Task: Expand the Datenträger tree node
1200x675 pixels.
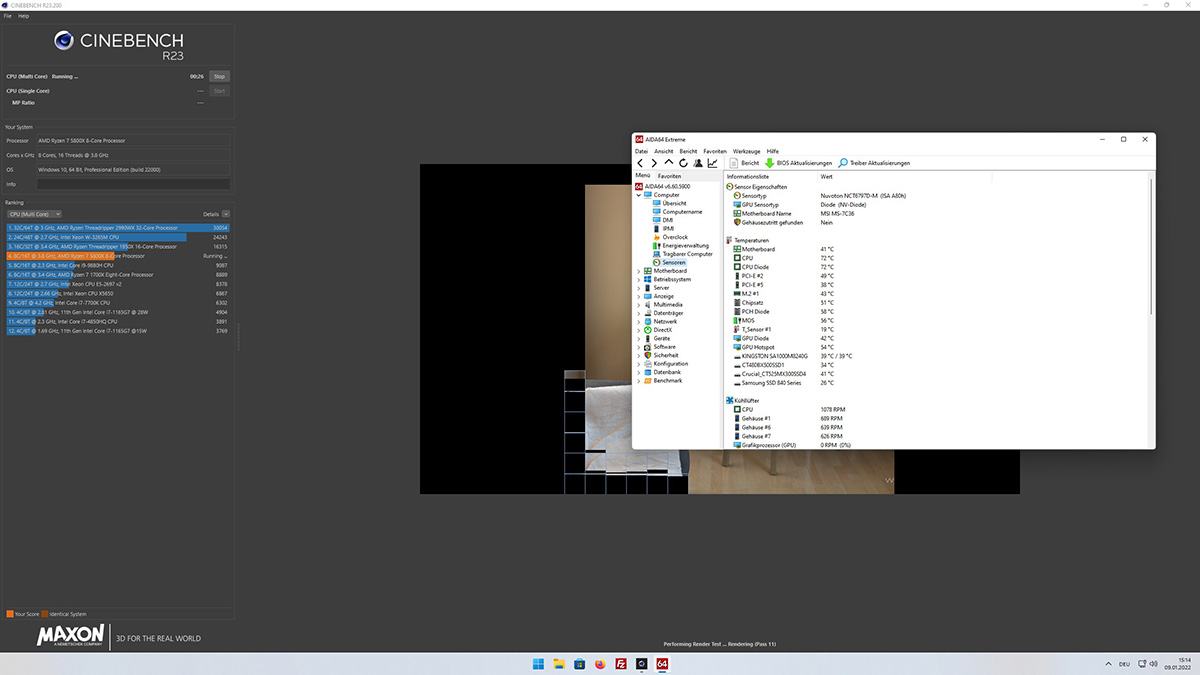Action: coord(639,313)
